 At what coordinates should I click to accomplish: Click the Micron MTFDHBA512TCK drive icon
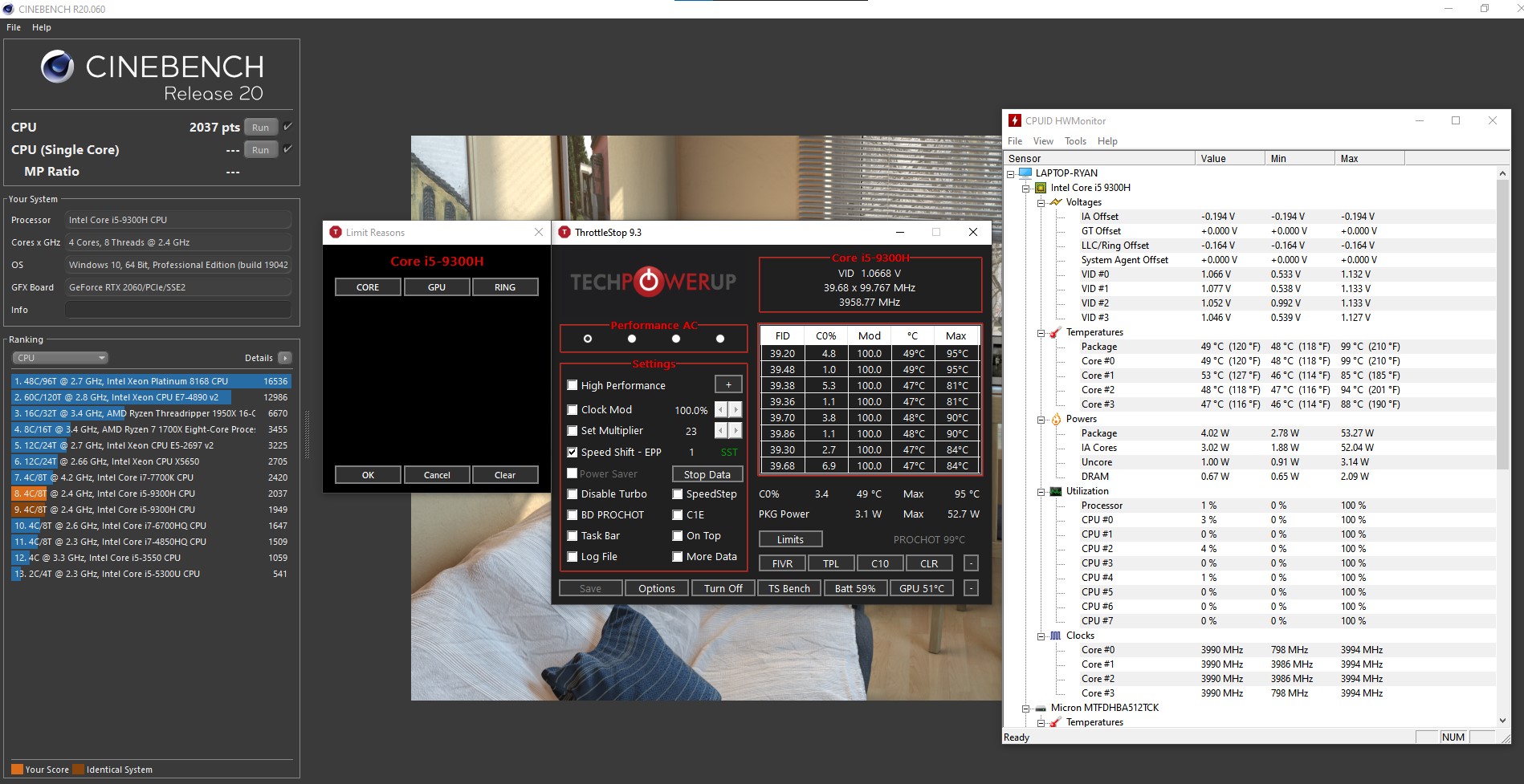[x=1041, y=708]
